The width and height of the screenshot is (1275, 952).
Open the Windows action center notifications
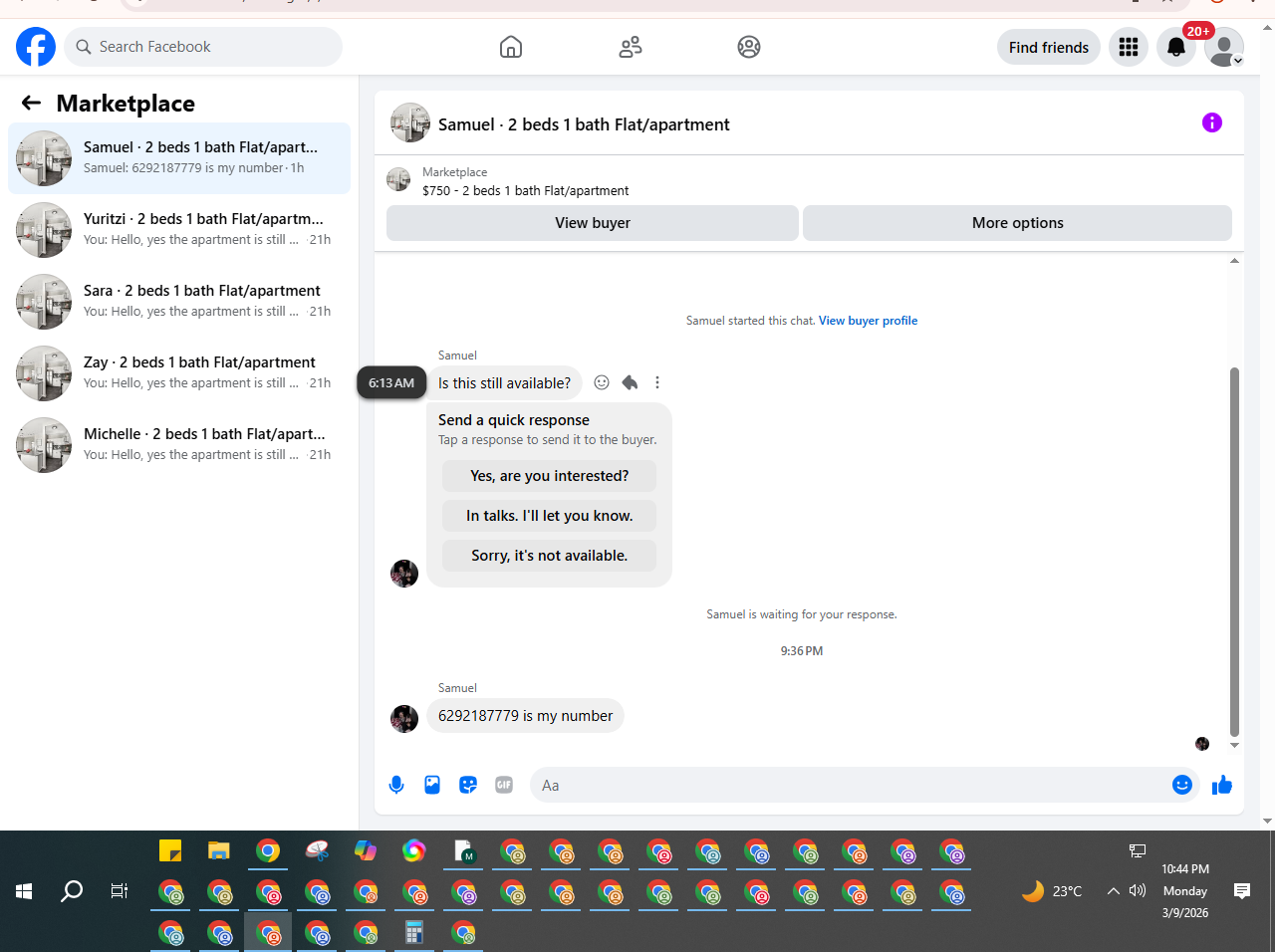click(x=1242, y=891)
